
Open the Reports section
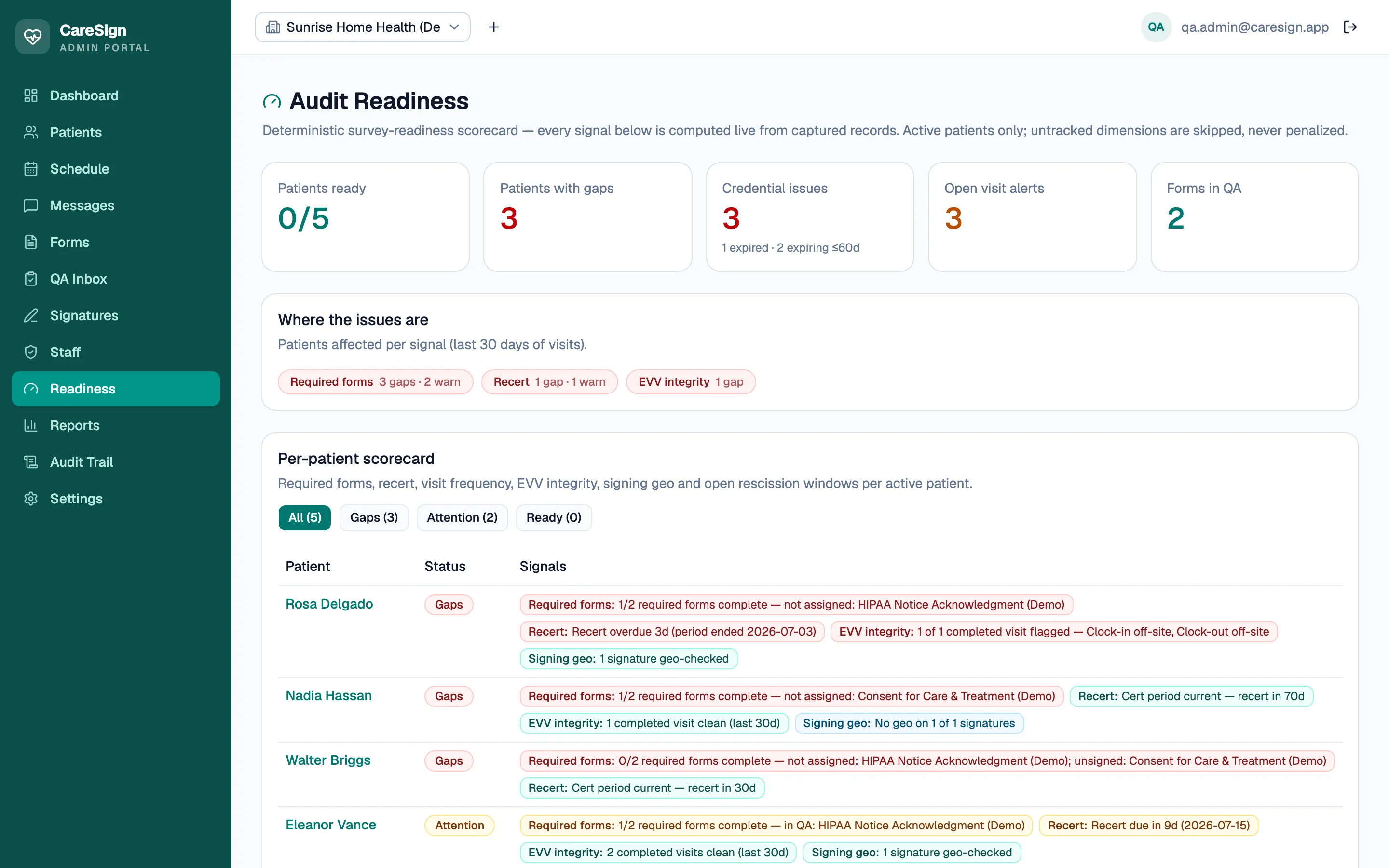[115, 425]
